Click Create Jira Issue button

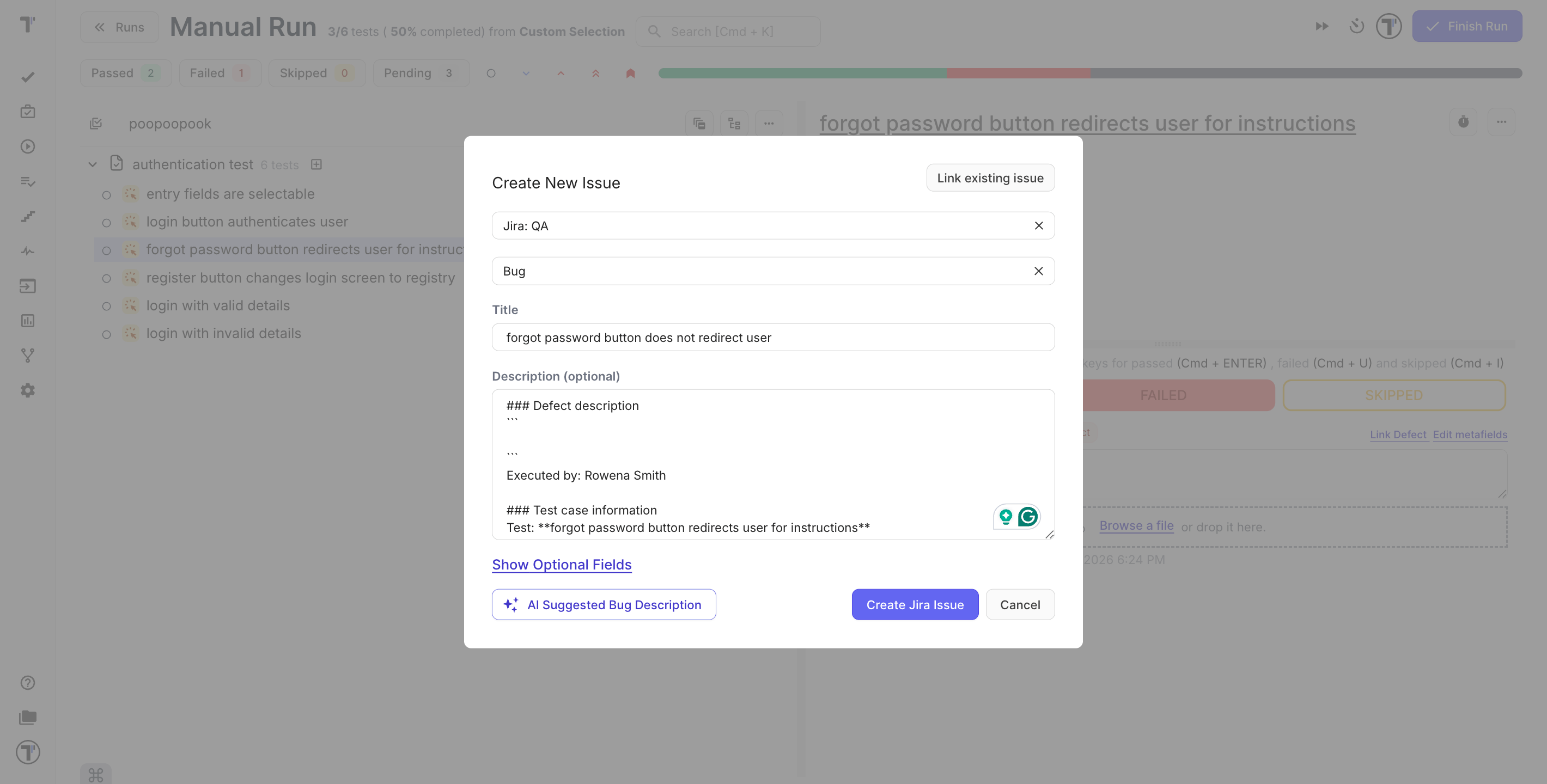[915, 604]
